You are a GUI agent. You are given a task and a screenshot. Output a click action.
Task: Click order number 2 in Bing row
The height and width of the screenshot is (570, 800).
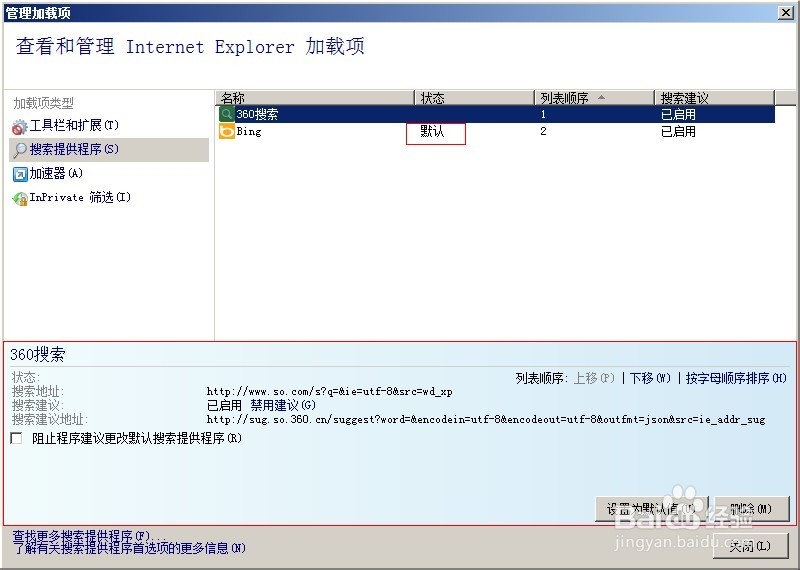pyautogui.click(x=543, y=131)
